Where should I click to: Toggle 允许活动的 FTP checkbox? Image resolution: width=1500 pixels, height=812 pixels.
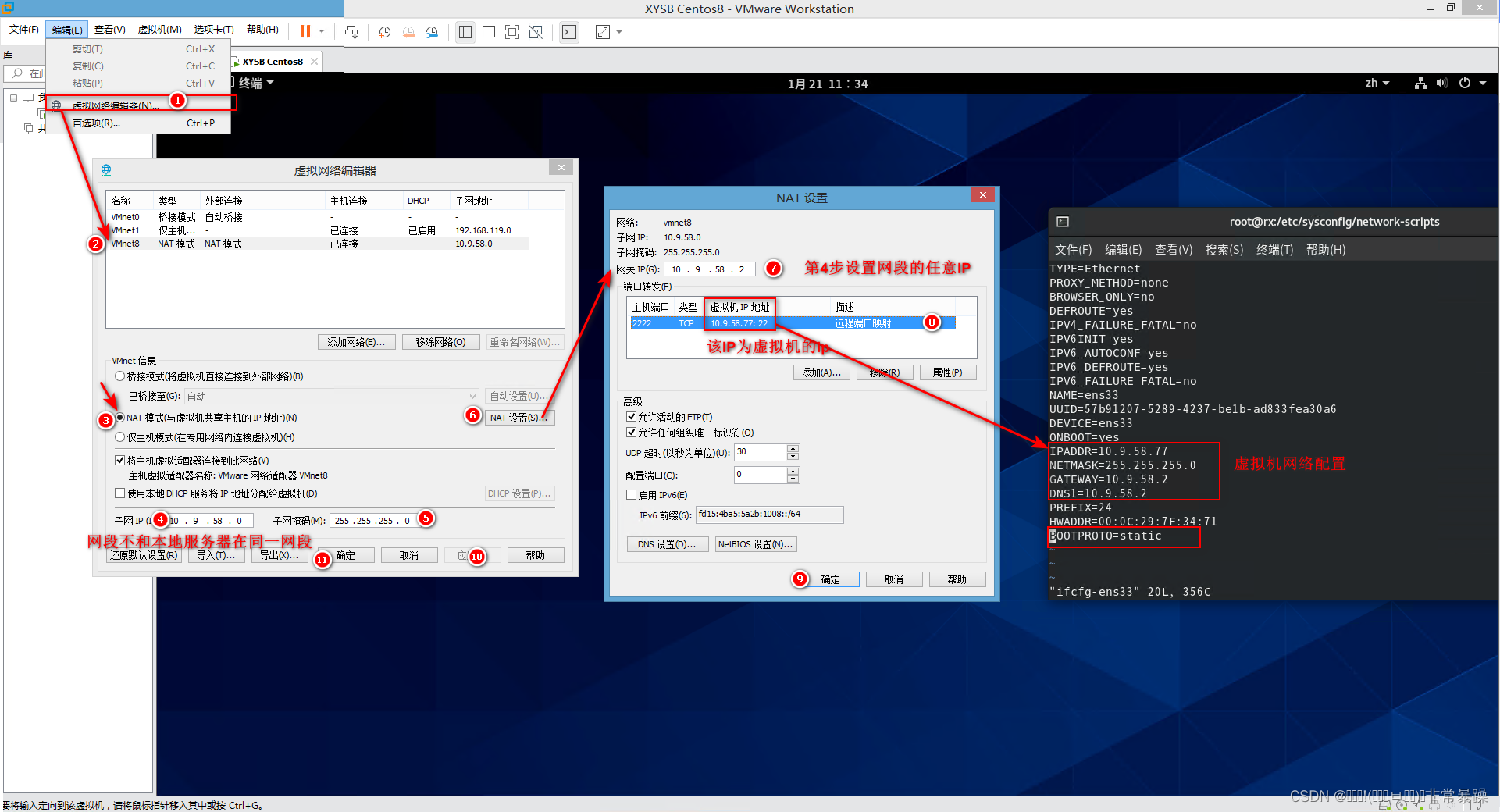pos(631,417)
